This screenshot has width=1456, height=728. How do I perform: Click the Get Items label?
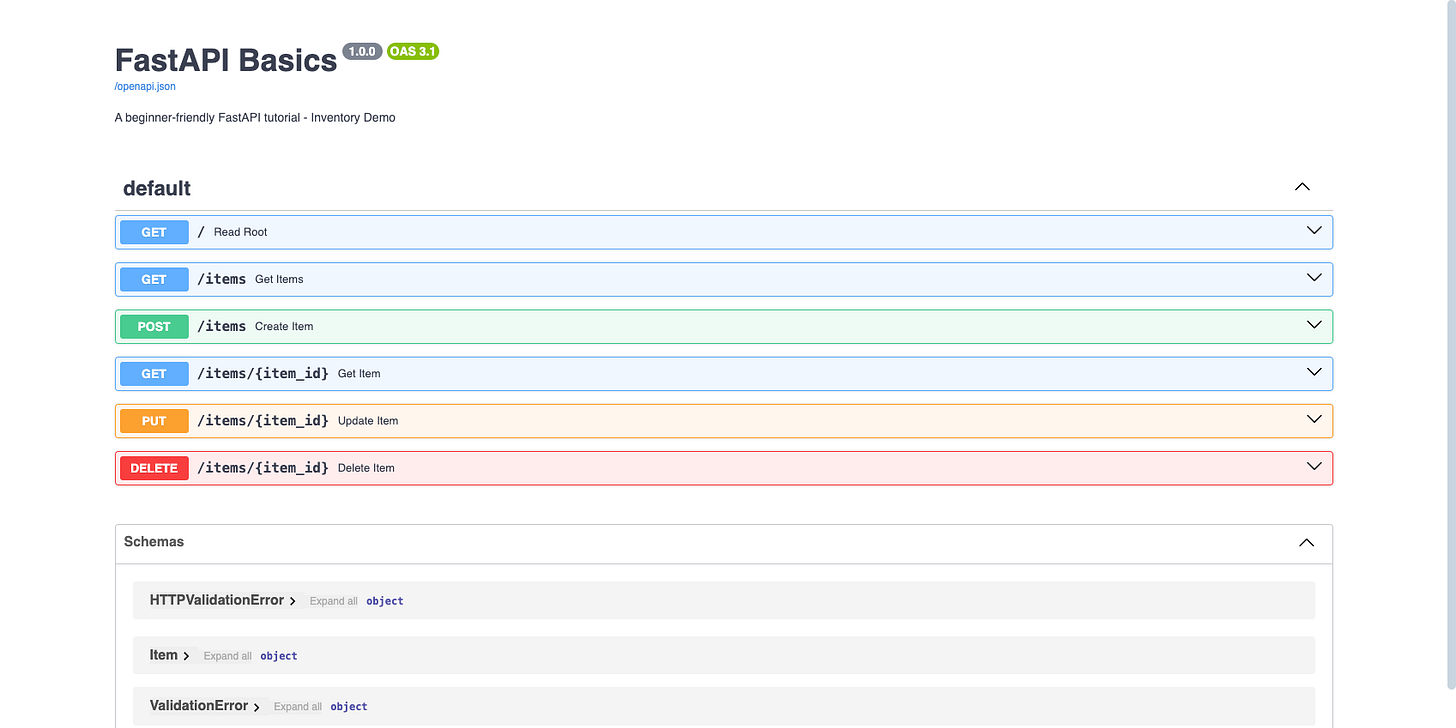[279, 279]
